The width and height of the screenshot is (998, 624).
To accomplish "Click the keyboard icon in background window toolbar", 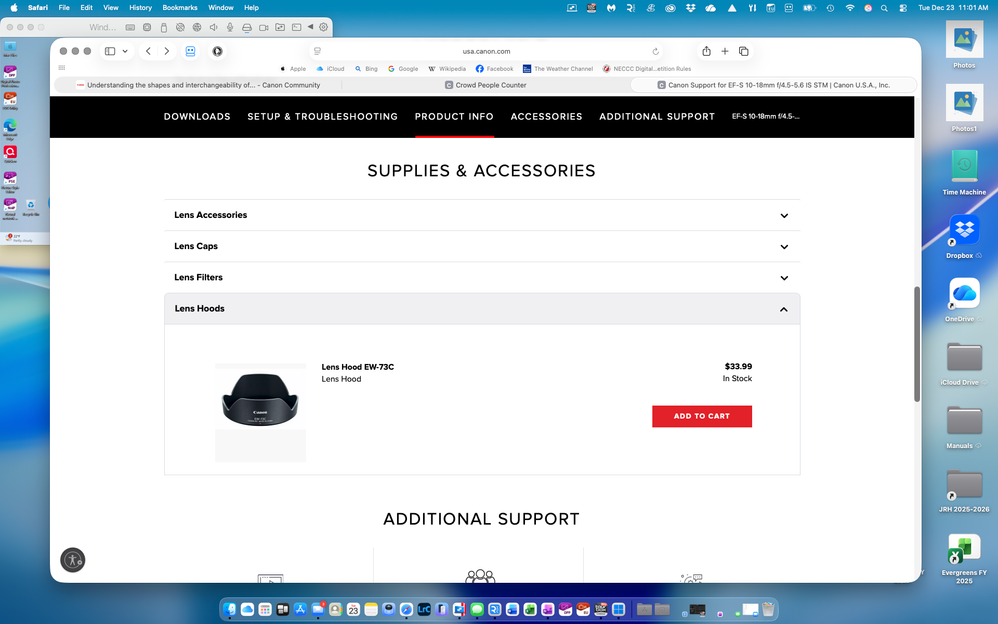I will pos(130,27).
